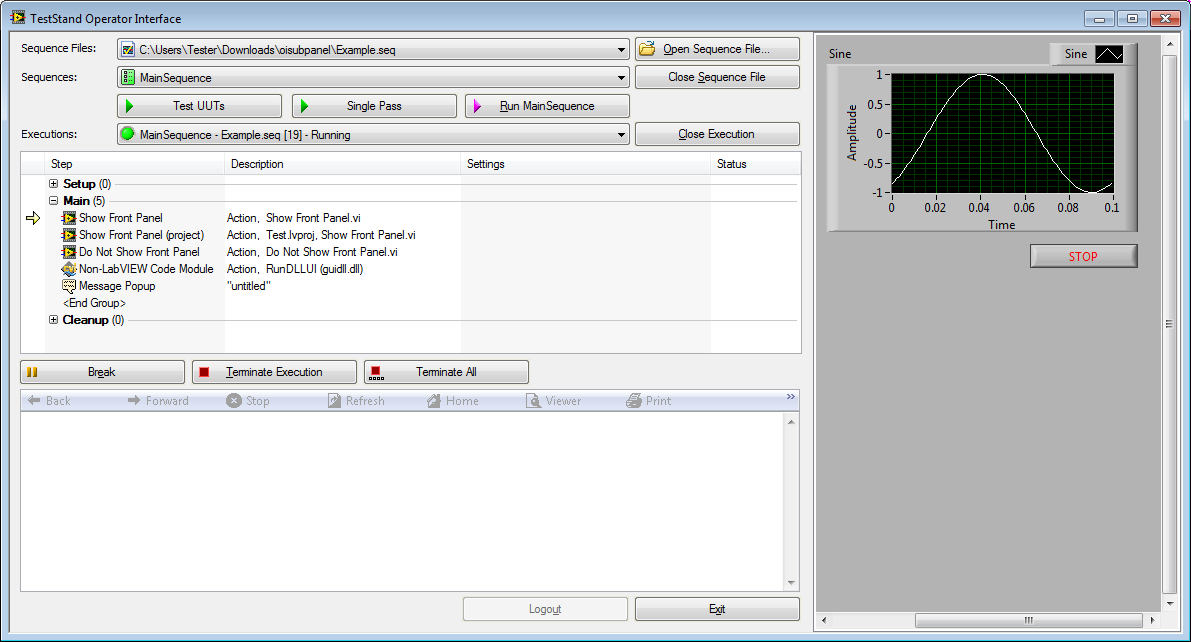Start Test UUTs execution
1191x642 pixels.
199,106
